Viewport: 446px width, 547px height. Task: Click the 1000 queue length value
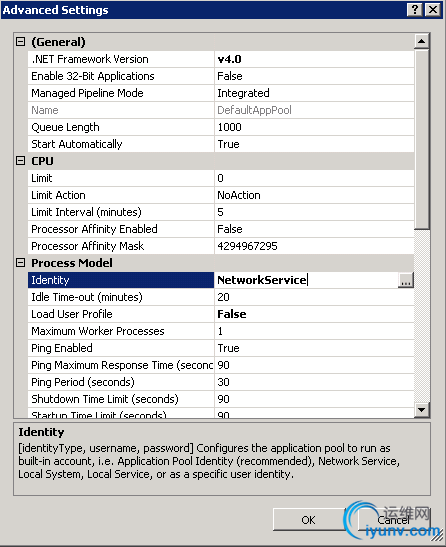tap(229, 127)
